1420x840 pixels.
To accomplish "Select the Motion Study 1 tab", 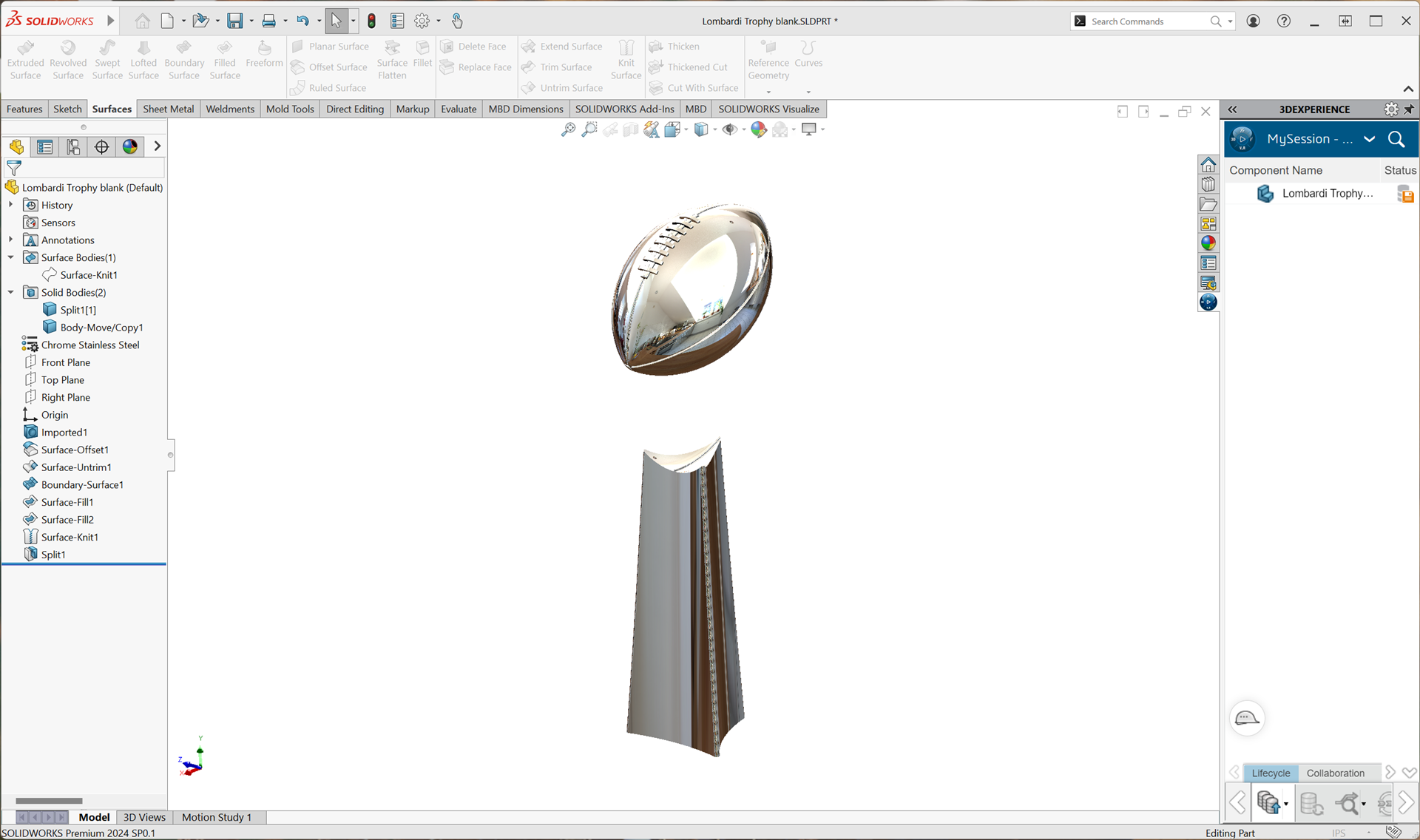I will pos(217,817).
